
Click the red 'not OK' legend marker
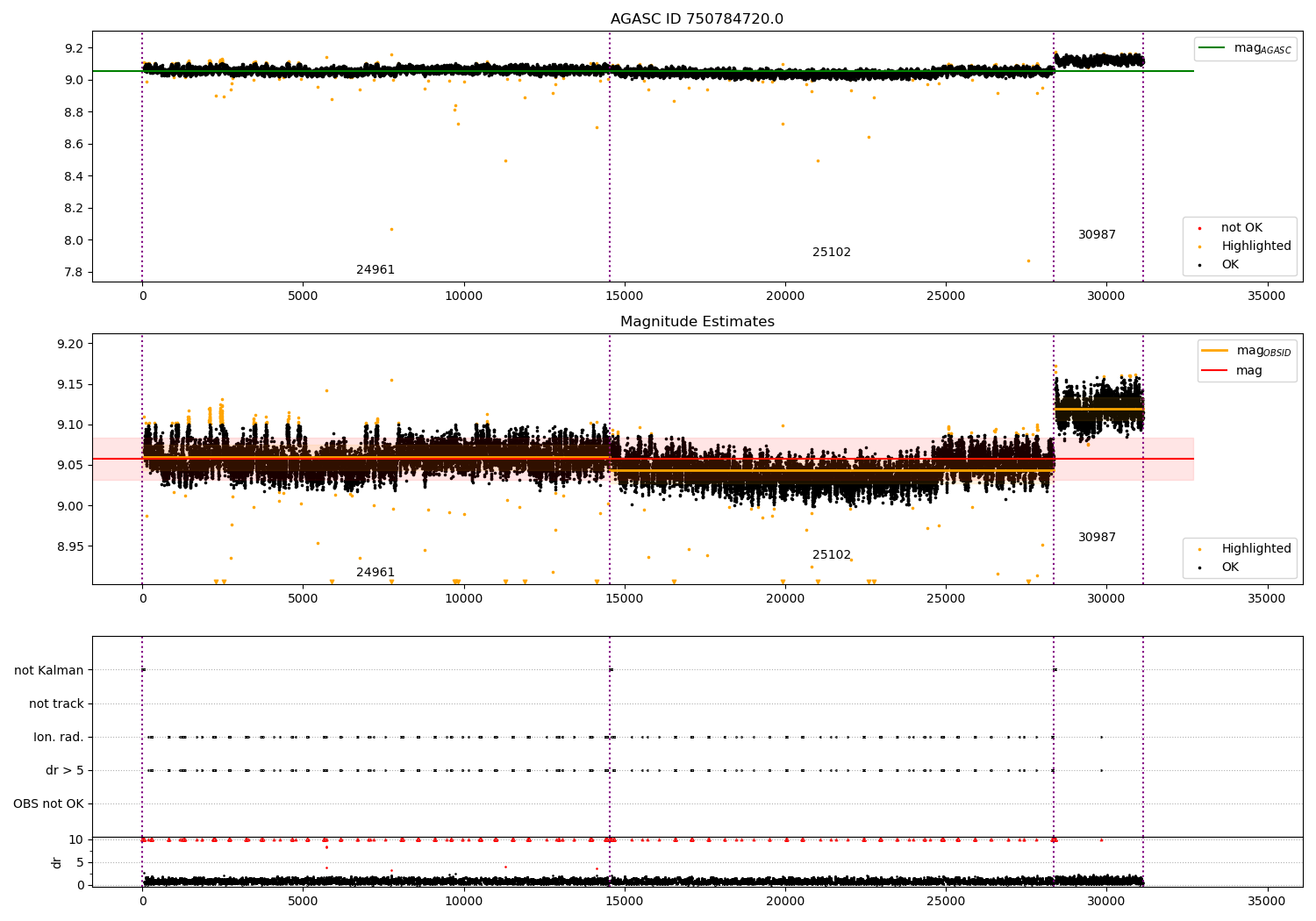[1199, 228]
